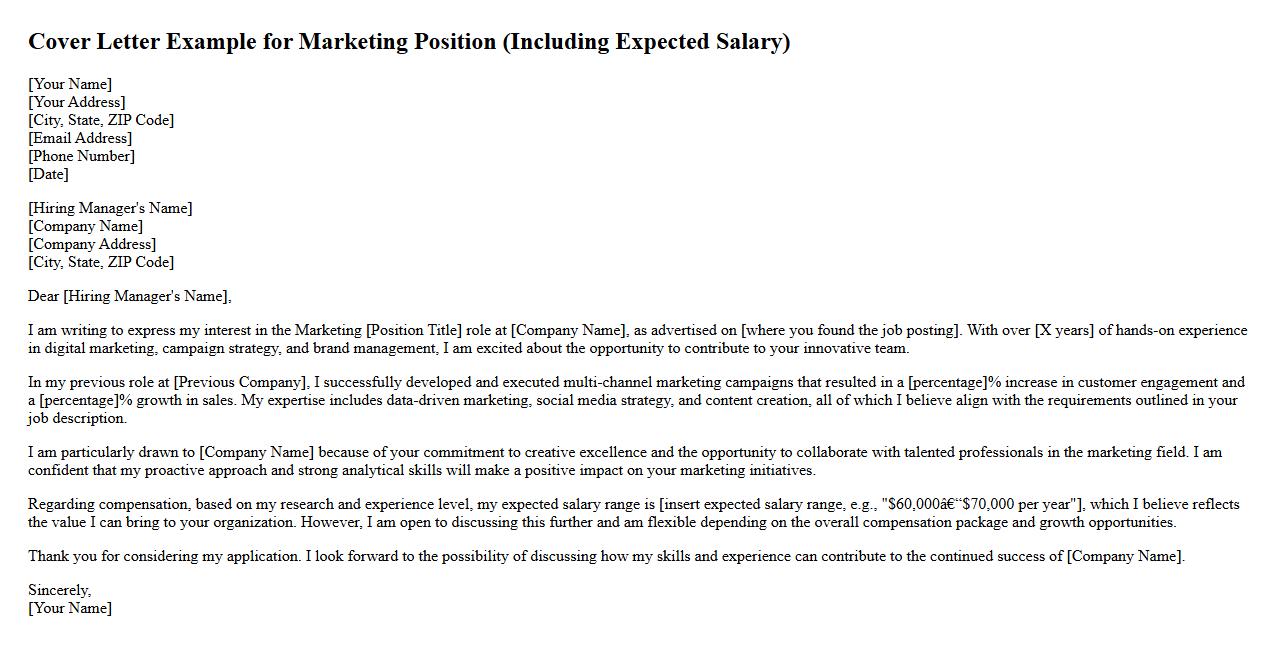
Task: Click "Thank you for considering my application" sentence
Action: 164,556
